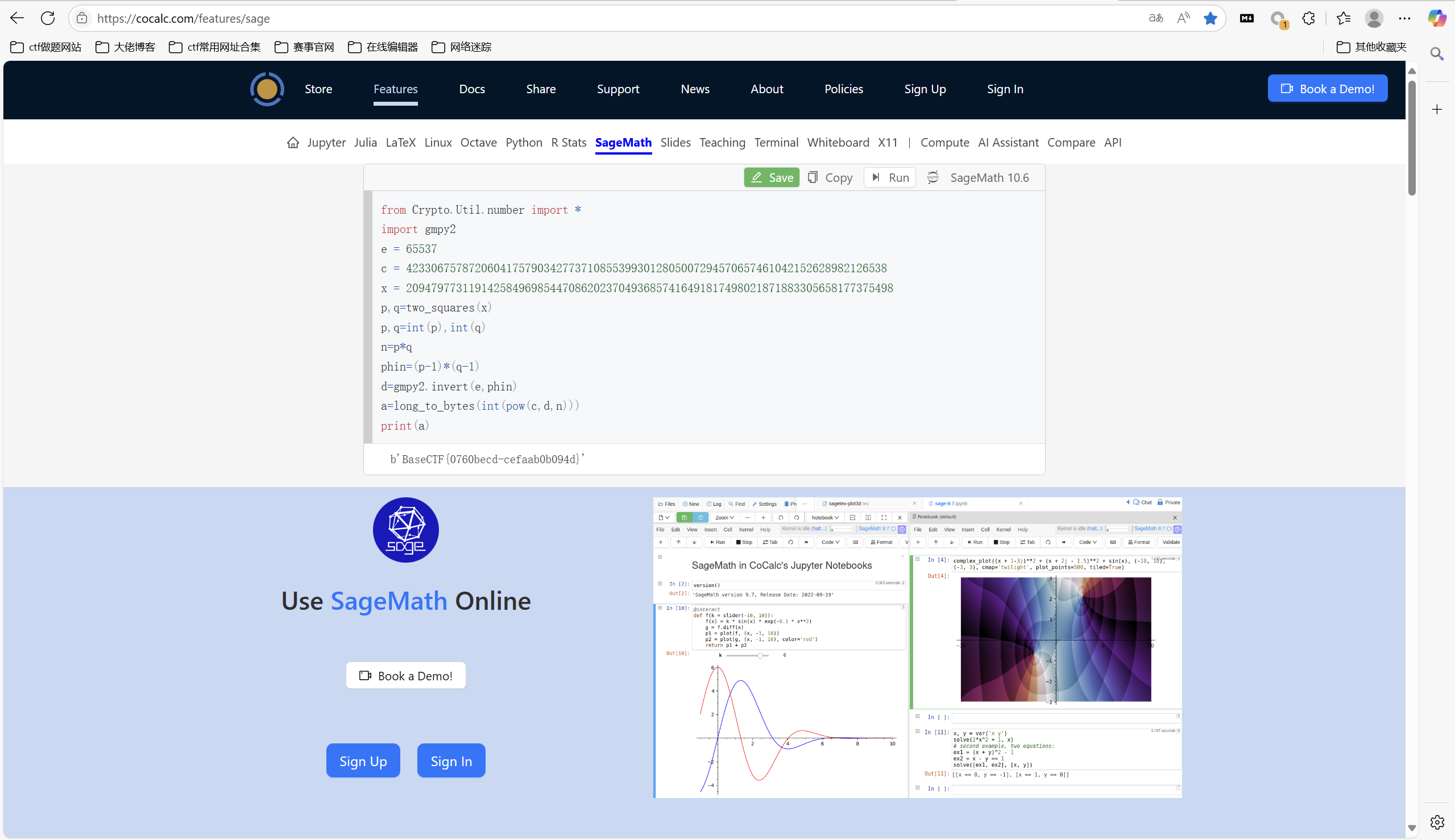Open the Compare link
Screen dimensions: 1455x840
(1071, 143)
